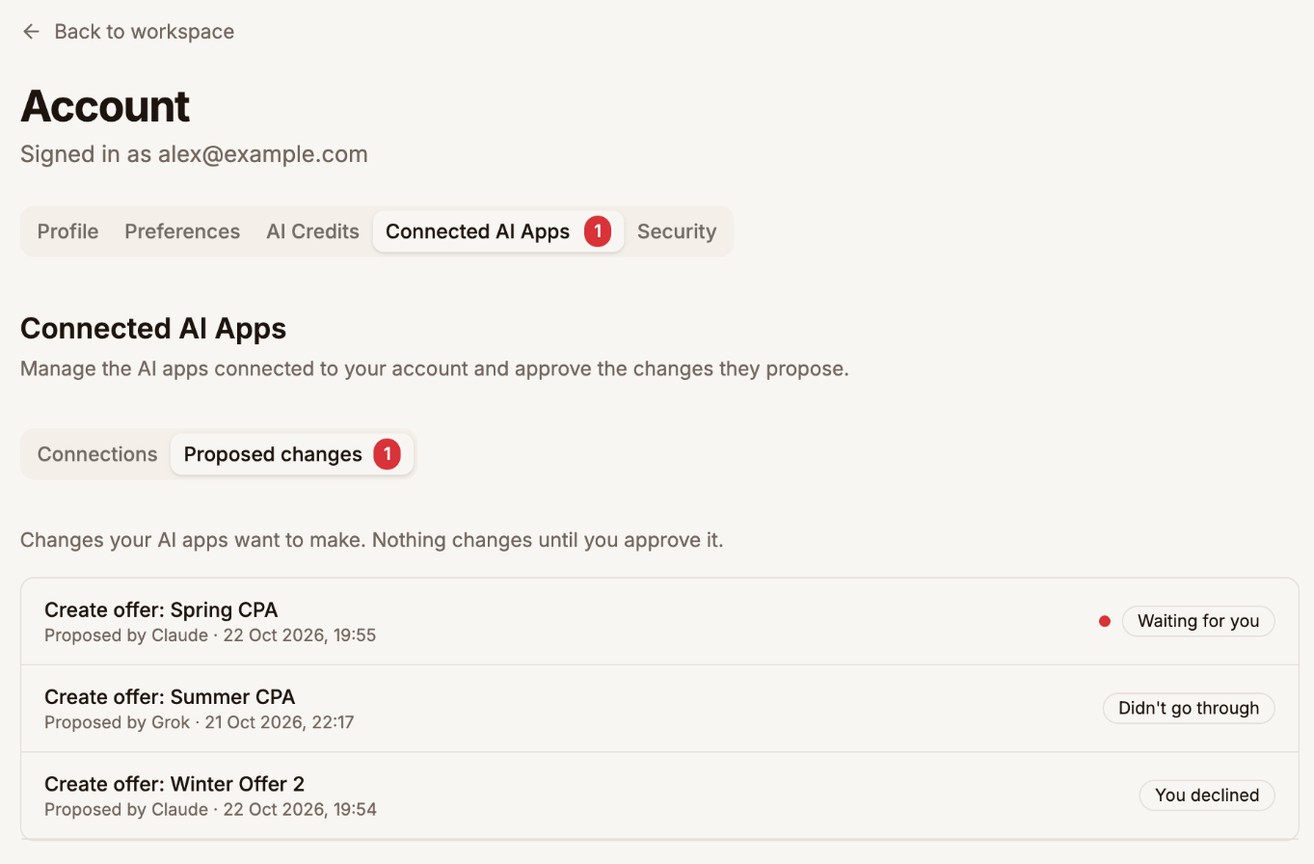Click the red dot beside Waiting for you

click(x=1104, y=621)
